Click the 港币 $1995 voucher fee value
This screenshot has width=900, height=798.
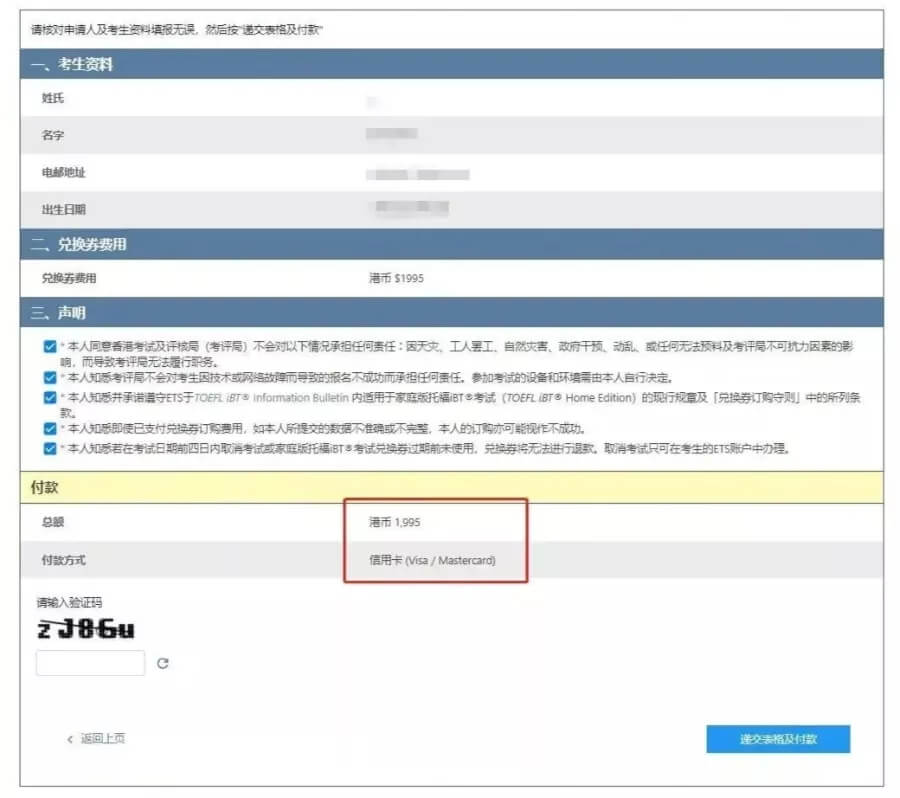point(396,278)
